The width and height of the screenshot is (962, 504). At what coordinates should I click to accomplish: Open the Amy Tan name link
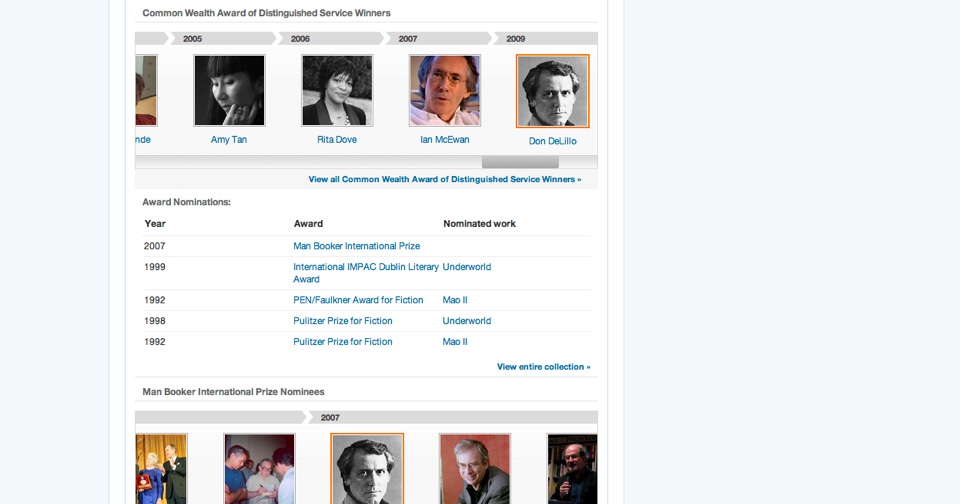pyautogui.click(x=229, y=139)
